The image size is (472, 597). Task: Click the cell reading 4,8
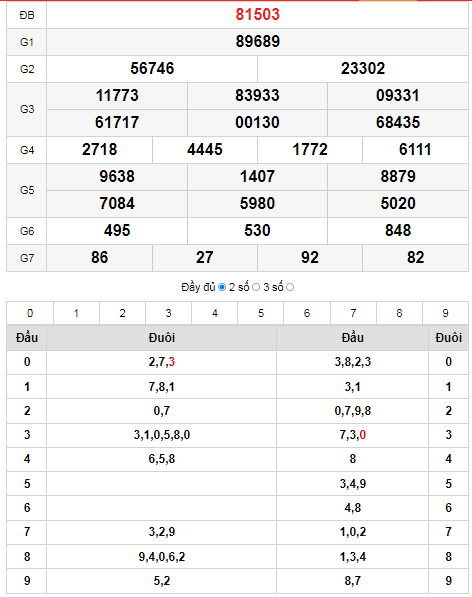pos(352,508)
